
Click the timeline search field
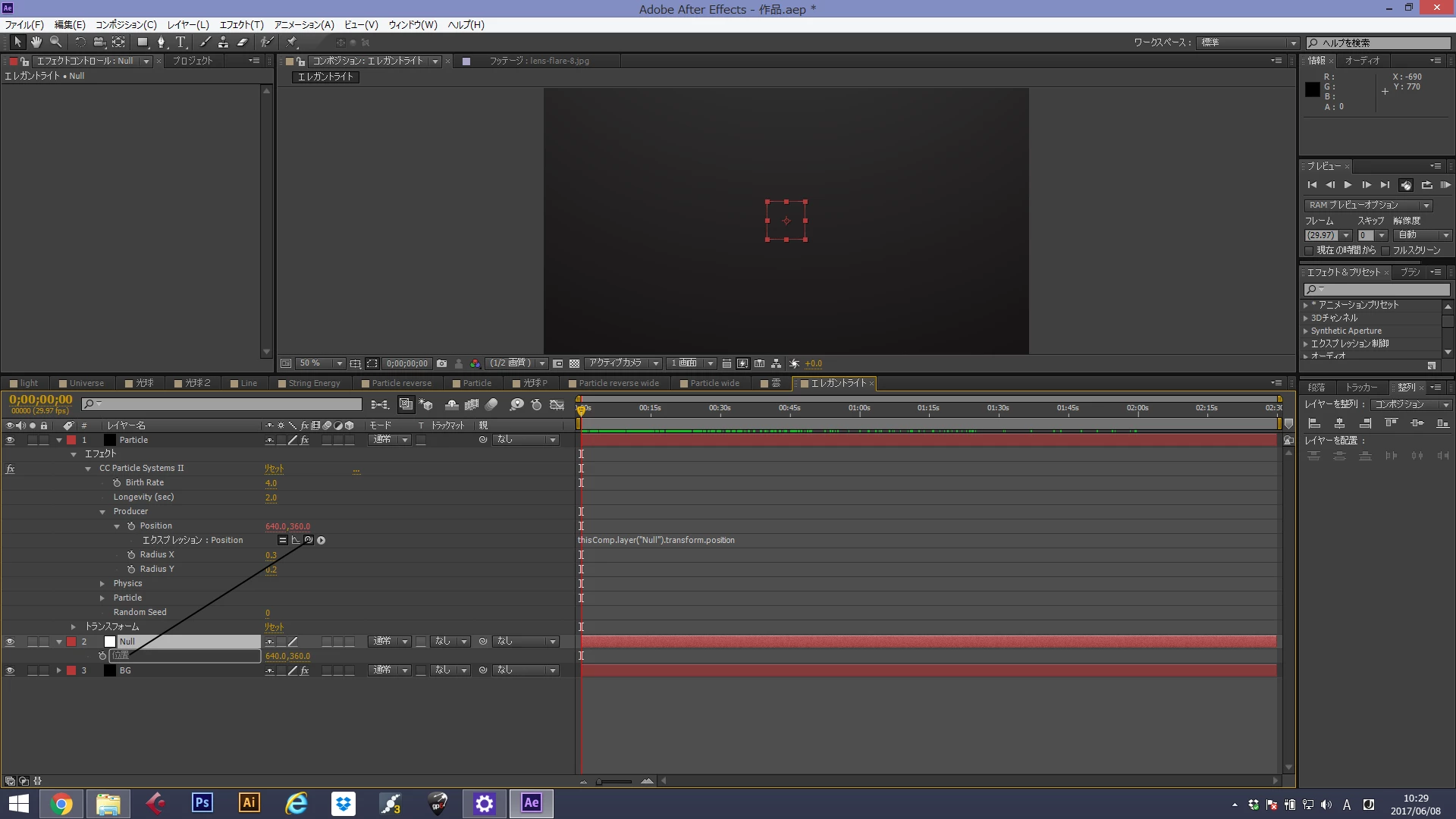(224, 404)
